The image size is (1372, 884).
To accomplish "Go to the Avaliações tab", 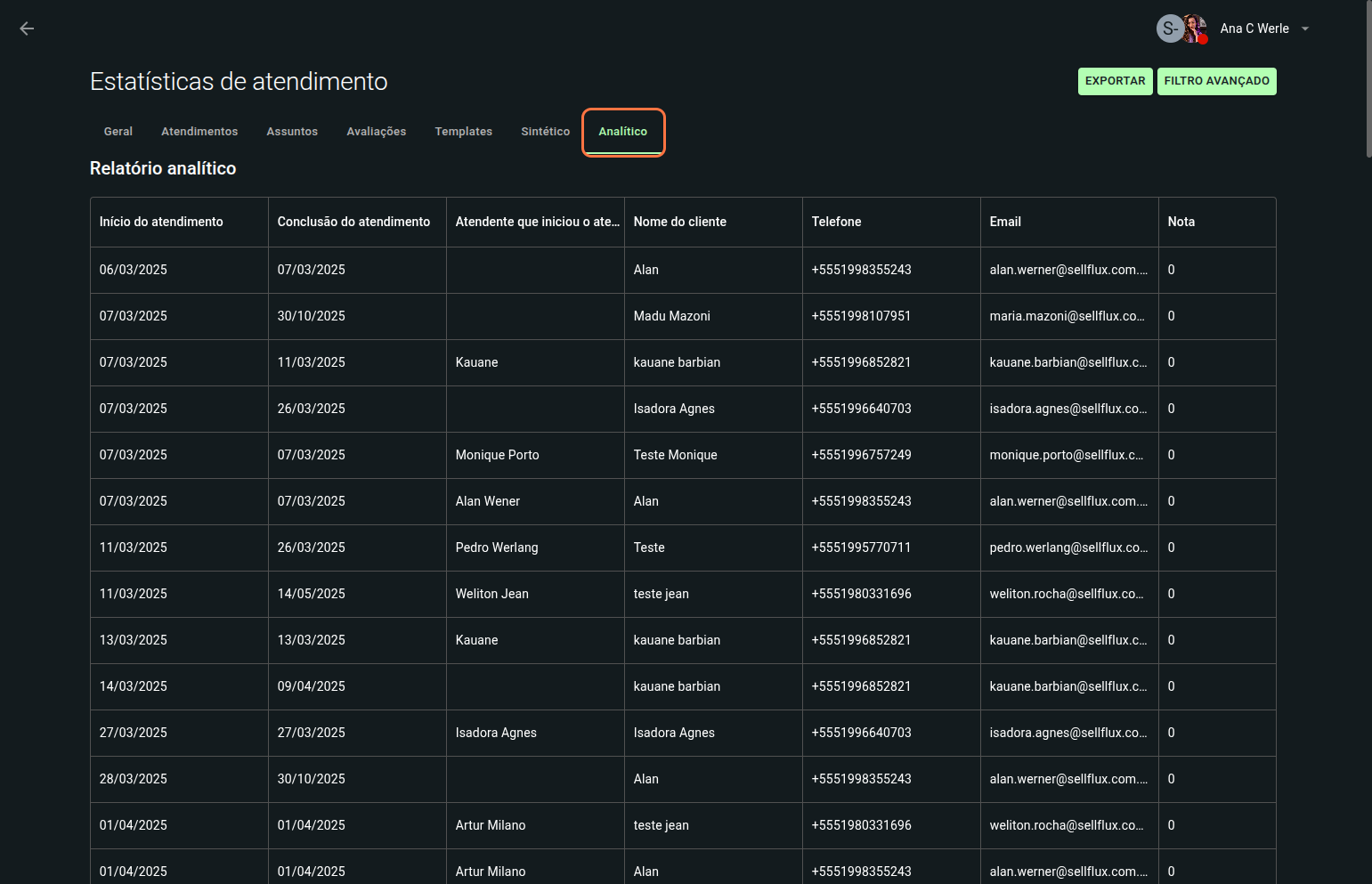I will tap(376, 132).
